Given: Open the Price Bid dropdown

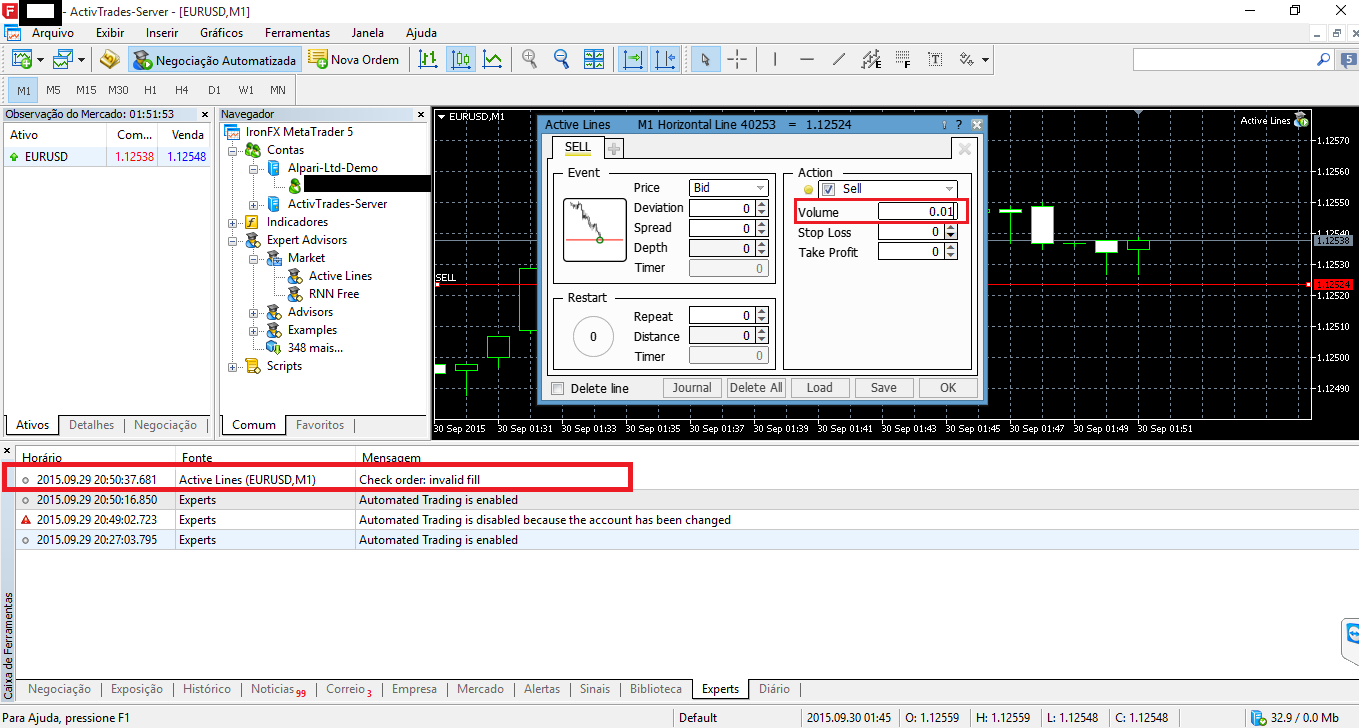Looking at the screenshot, I should point(760,188).
